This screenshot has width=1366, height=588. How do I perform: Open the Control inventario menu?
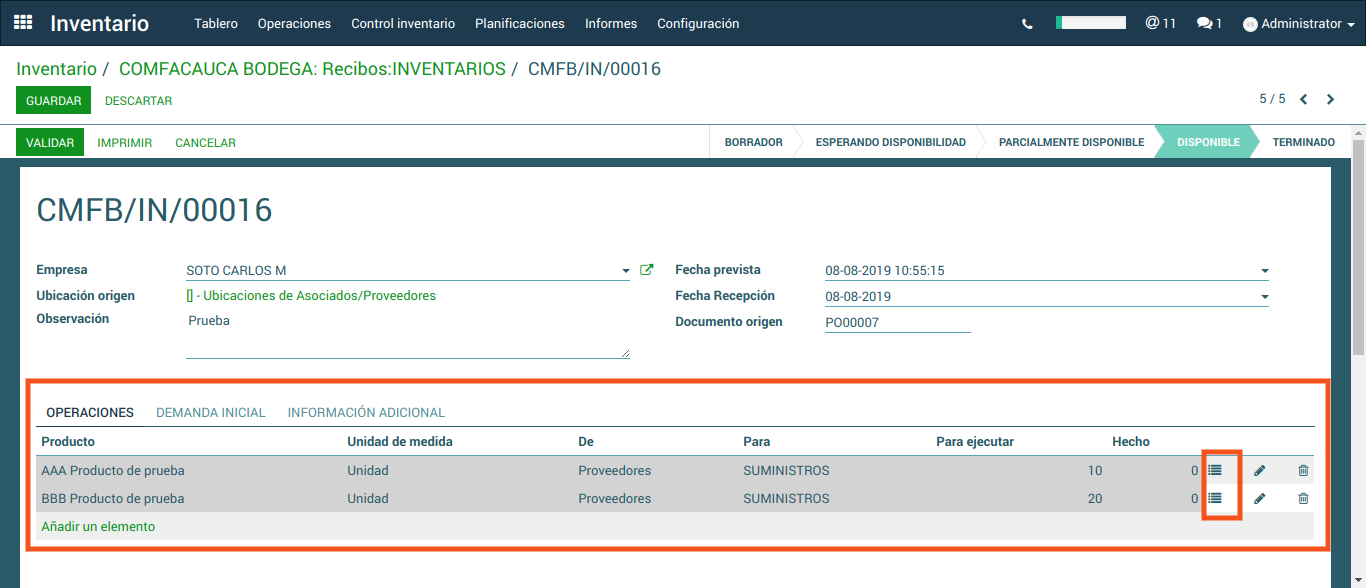coord(403,22)
